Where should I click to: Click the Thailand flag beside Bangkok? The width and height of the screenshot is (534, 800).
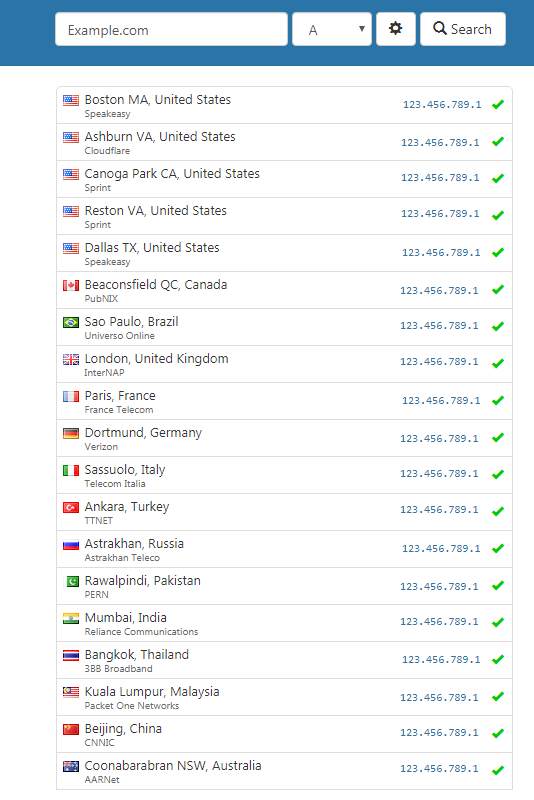[71, 655]
